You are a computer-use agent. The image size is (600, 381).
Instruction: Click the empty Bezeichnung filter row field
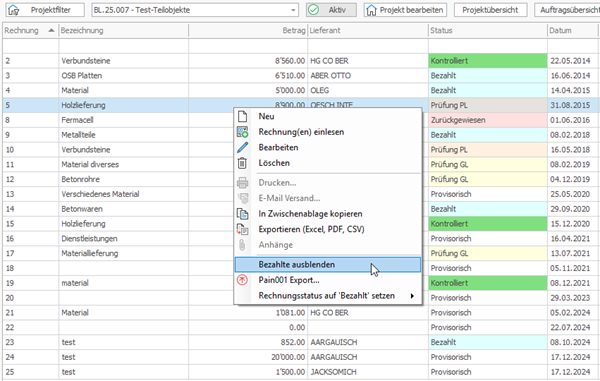pyautogui.click(x=123, y=46)
